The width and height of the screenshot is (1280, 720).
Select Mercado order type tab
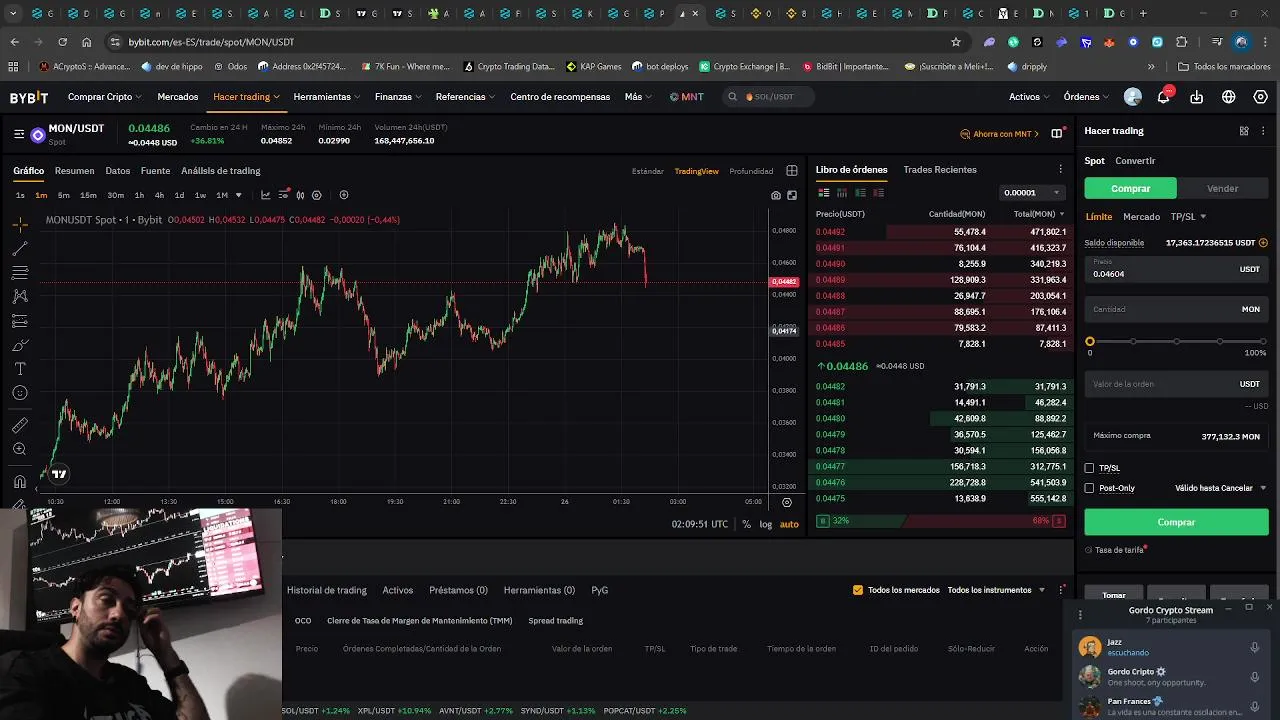pyautogui.click(x=1141, y=217)
